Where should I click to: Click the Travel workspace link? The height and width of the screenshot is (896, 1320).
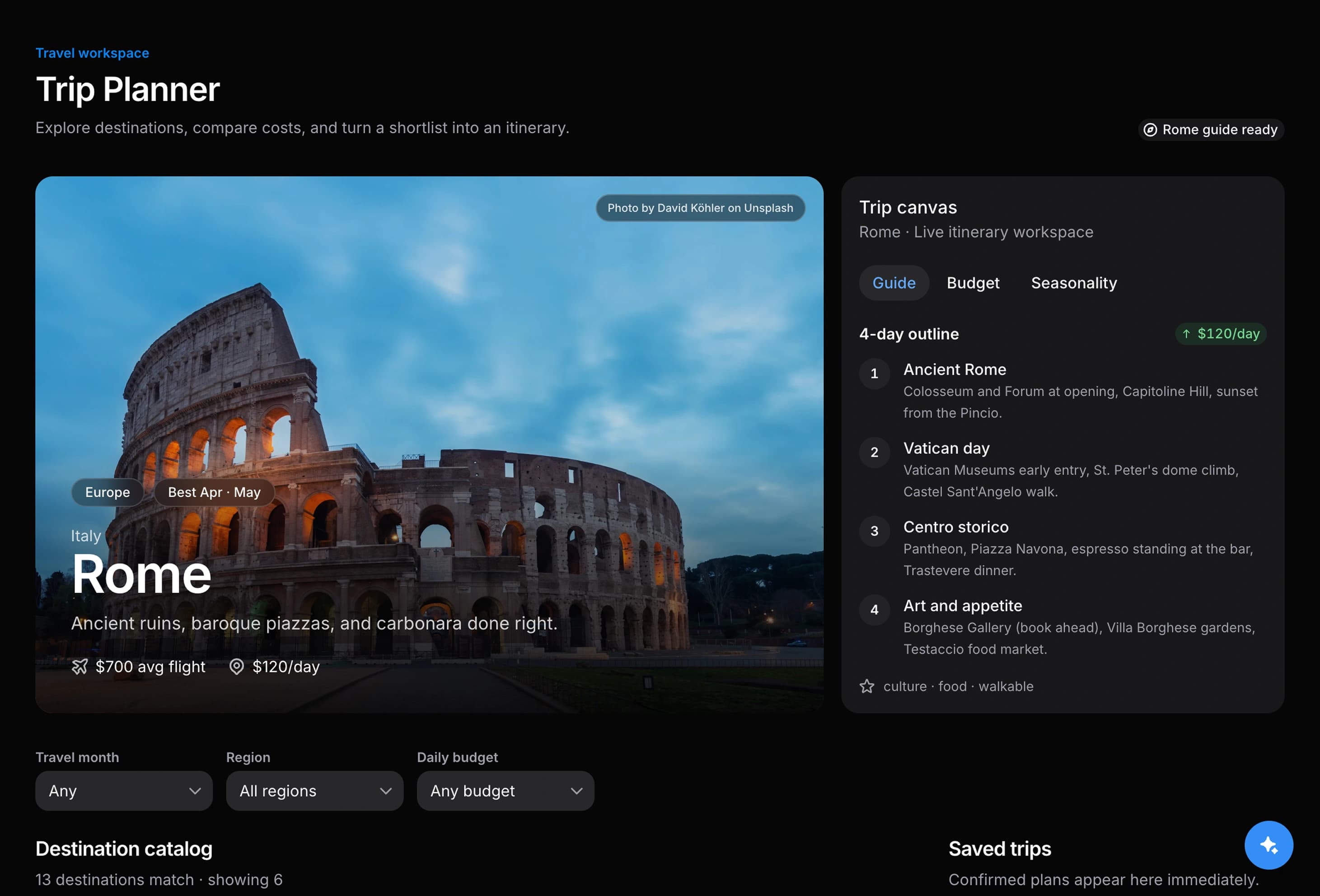point(93,53)
